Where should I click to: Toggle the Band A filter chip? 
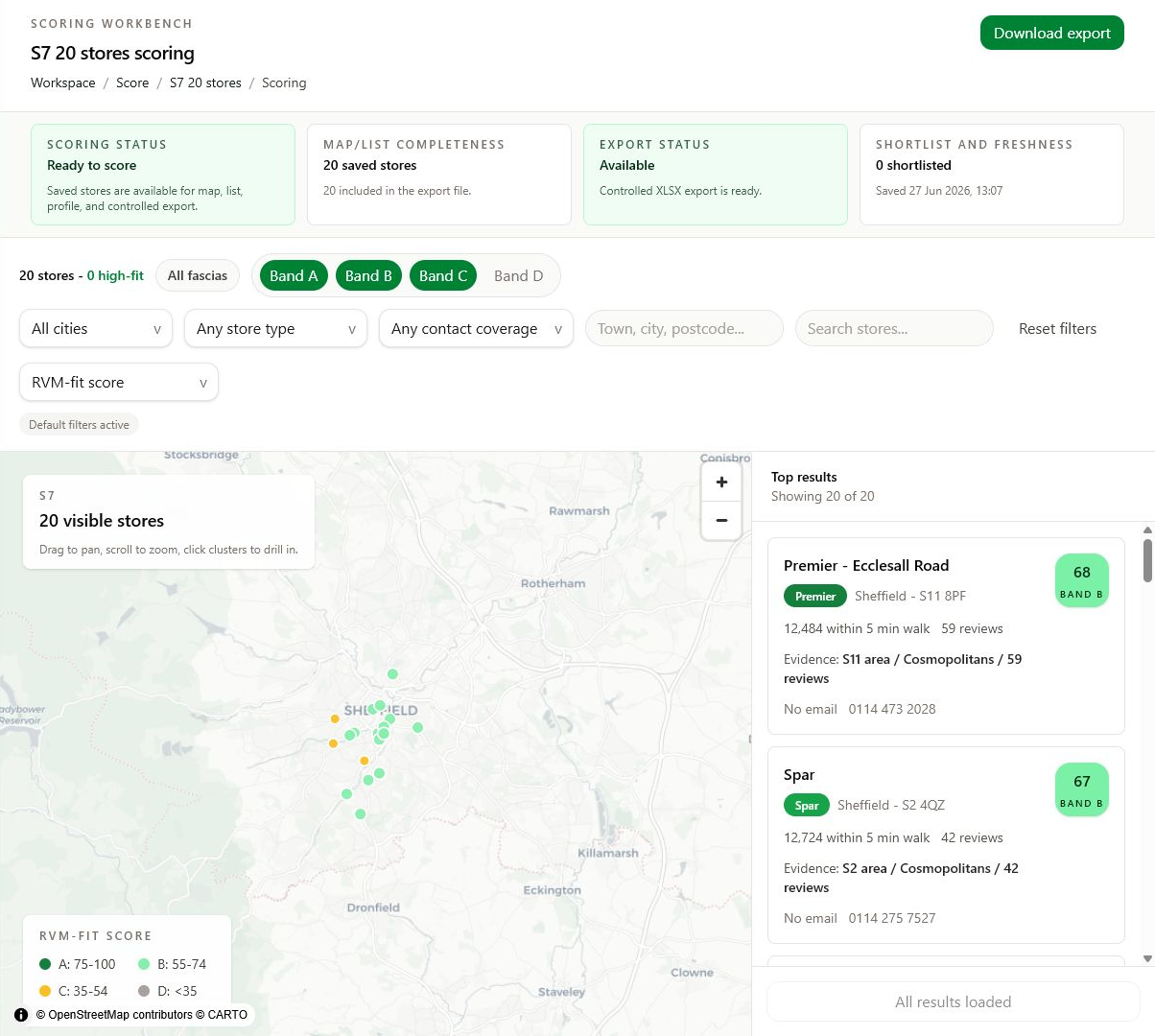pos(294,276)
